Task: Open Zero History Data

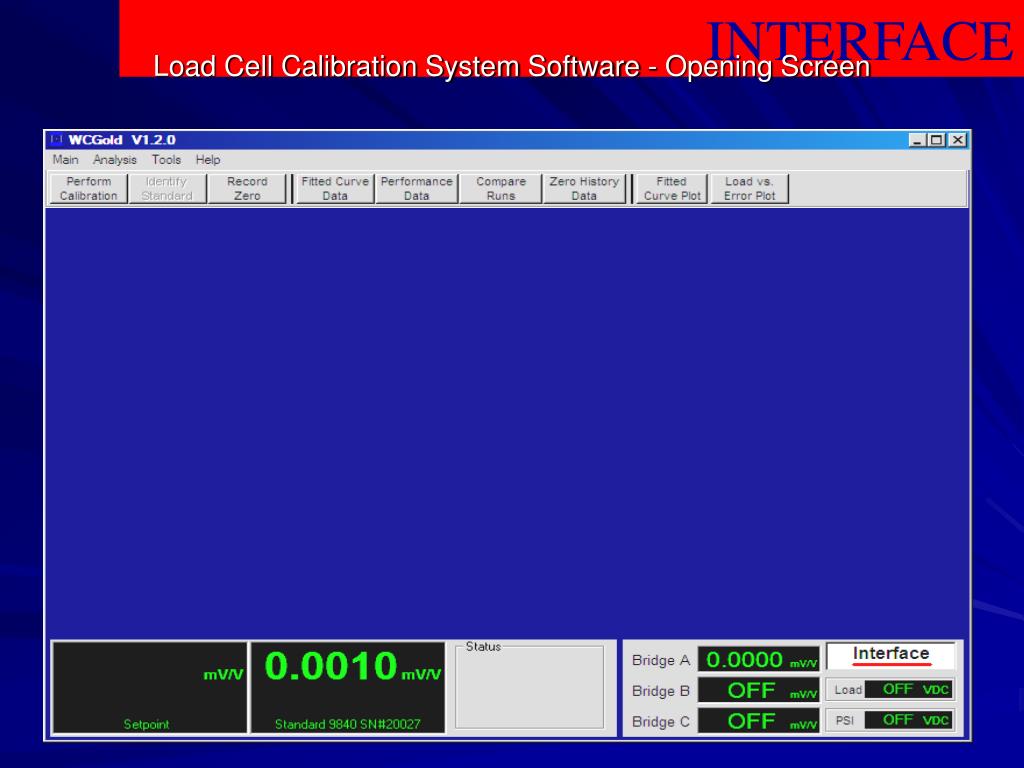Action: tap(584, 189)
